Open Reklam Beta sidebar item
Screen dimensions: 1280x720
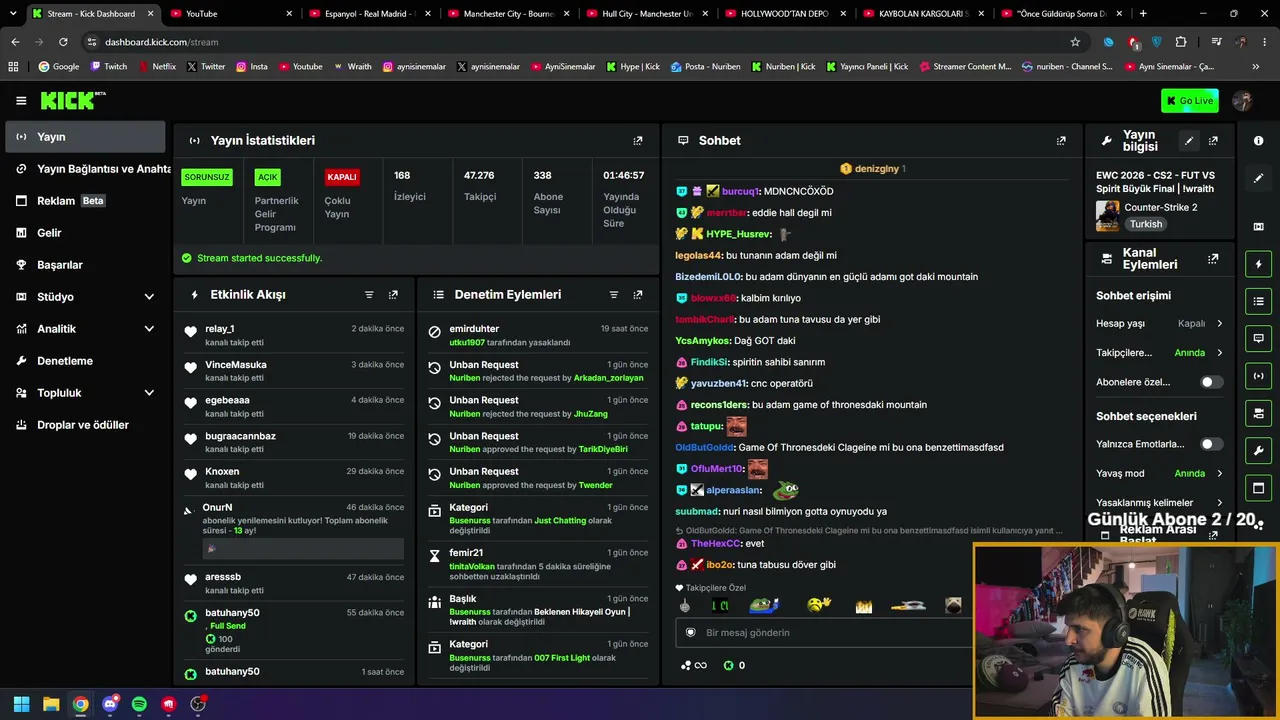coord(85,201)
